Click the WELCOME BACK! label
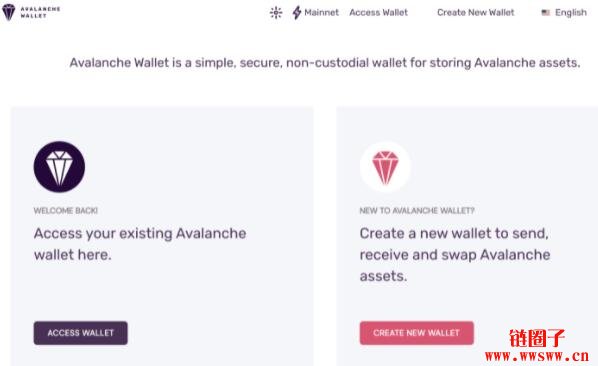The height and width of the screenshot is (366, 598). (x=66, y=210)
